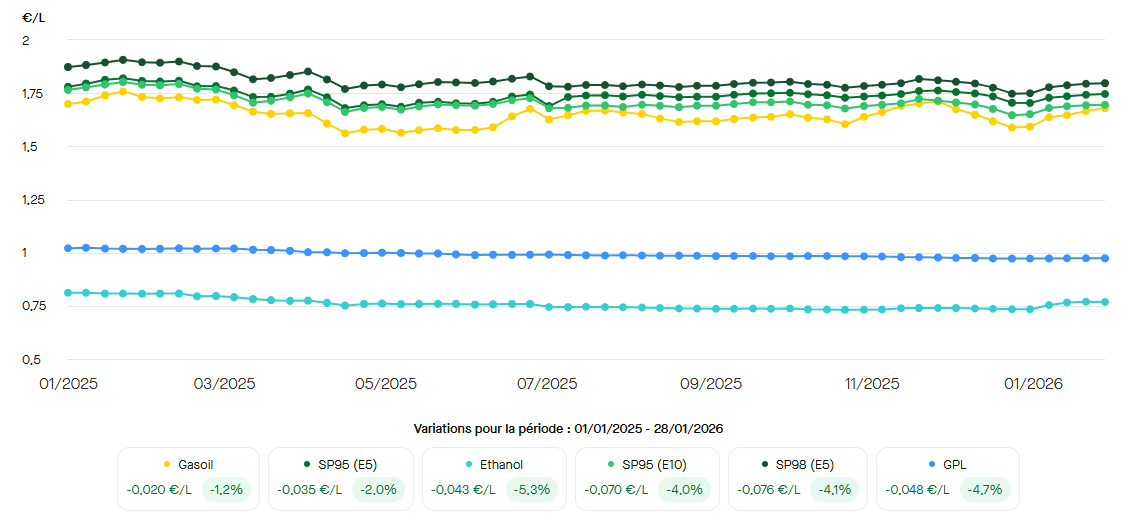Toggle the Ethanol series legend label

[501, 464]
